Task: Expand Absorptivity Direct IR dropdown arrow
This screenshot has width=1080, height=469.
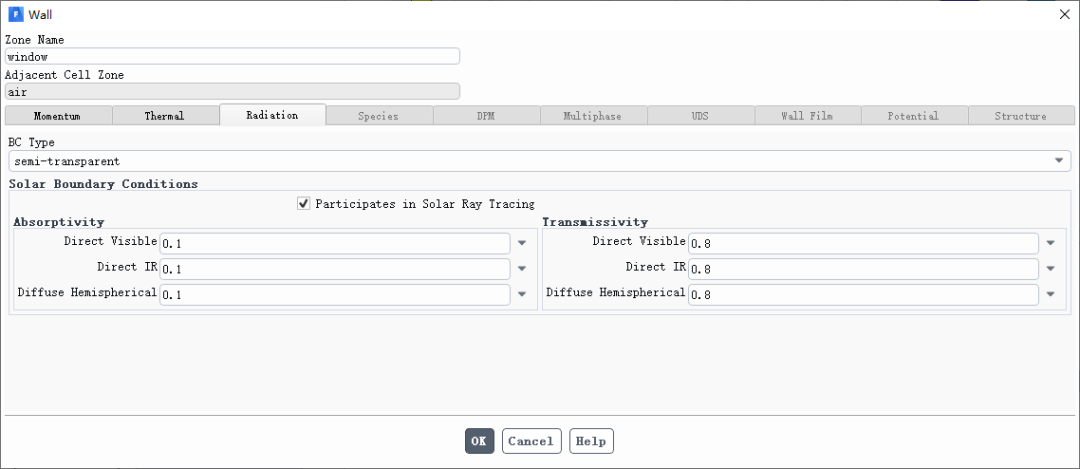Action: pos(522,269)
